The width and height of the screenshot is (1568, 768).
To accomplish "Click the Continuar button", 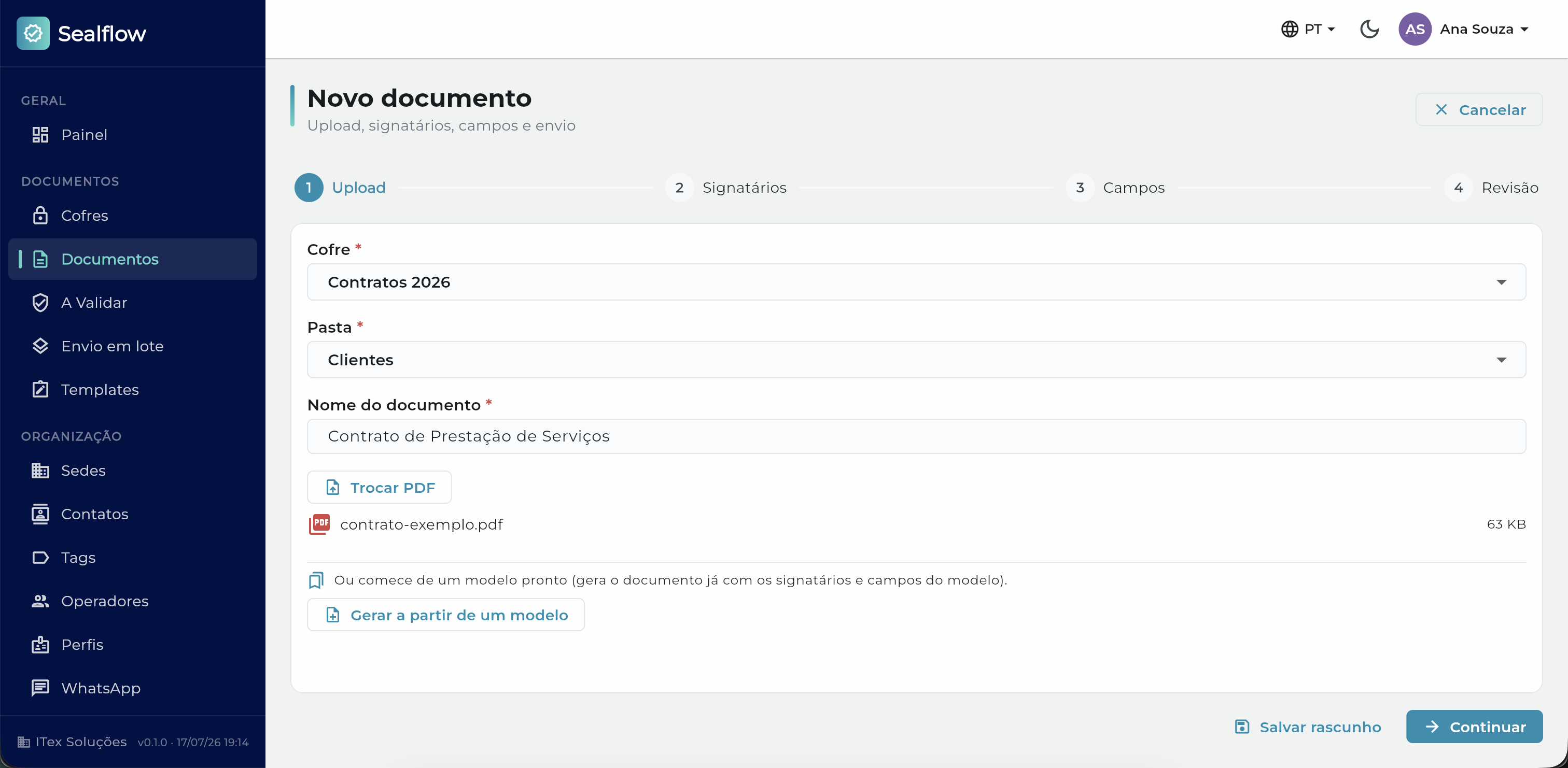I will click(1474, 727).
